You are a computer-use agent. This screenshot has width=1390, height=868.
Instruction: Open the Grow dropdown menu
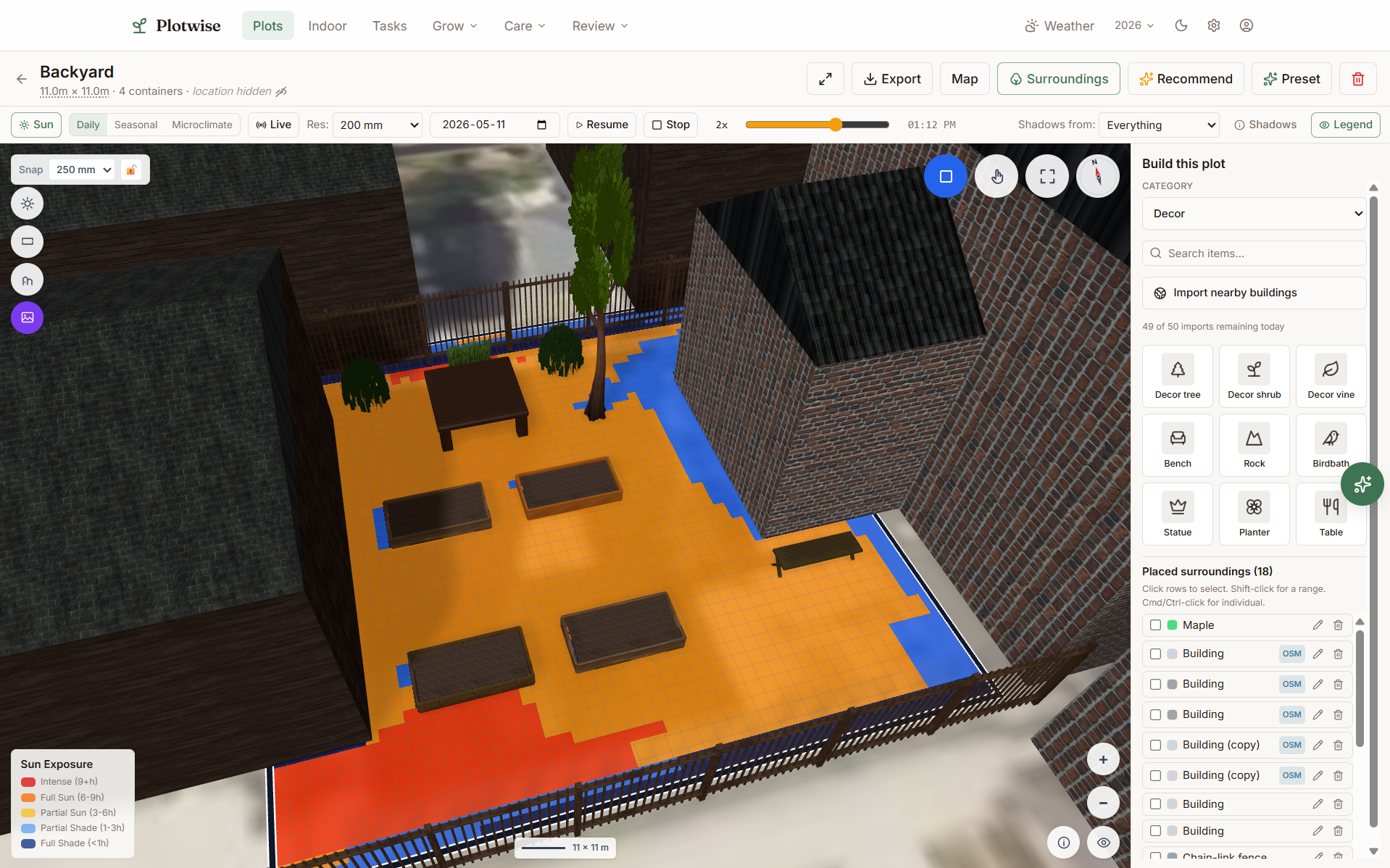455,26
